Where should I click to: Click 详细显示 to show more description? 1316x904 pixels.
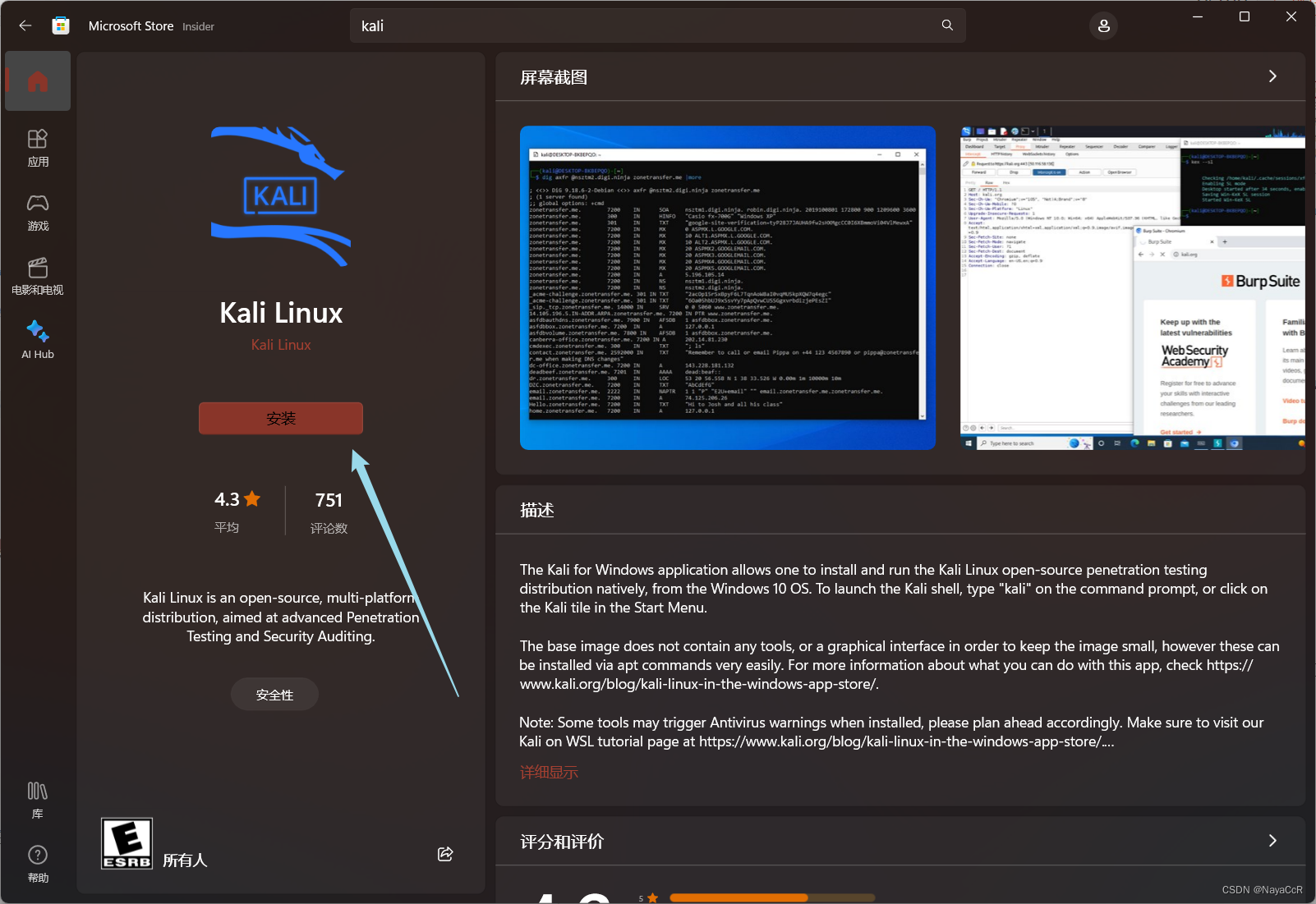(x=549, y=772)
